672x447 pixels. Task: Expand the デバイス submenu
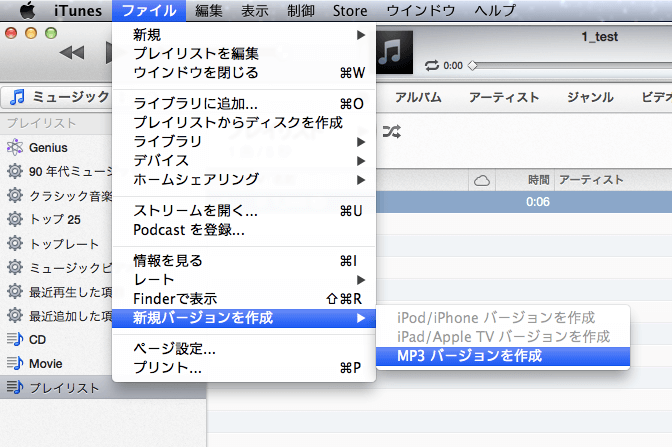(x=244, y=160)
